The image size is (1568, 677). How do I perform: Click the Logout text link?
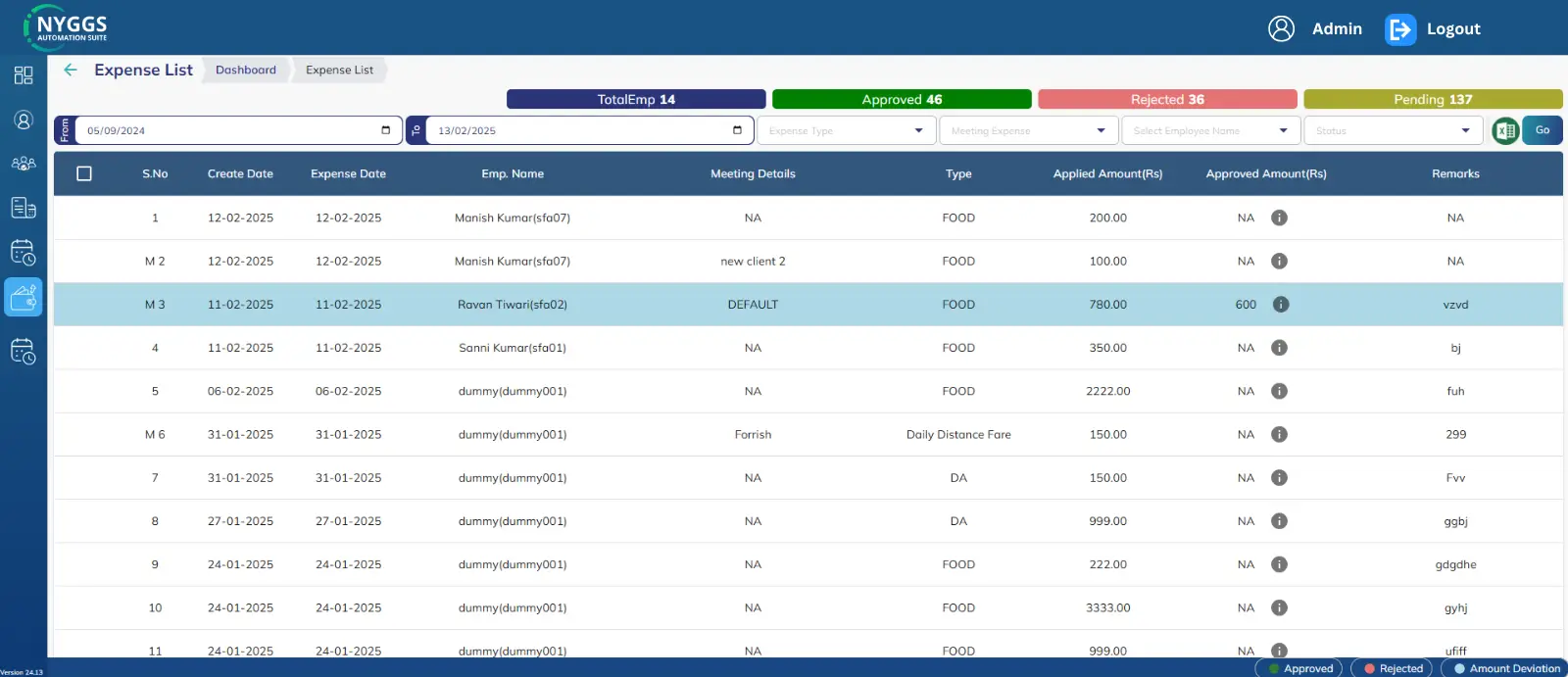(x=1453, y=29)
